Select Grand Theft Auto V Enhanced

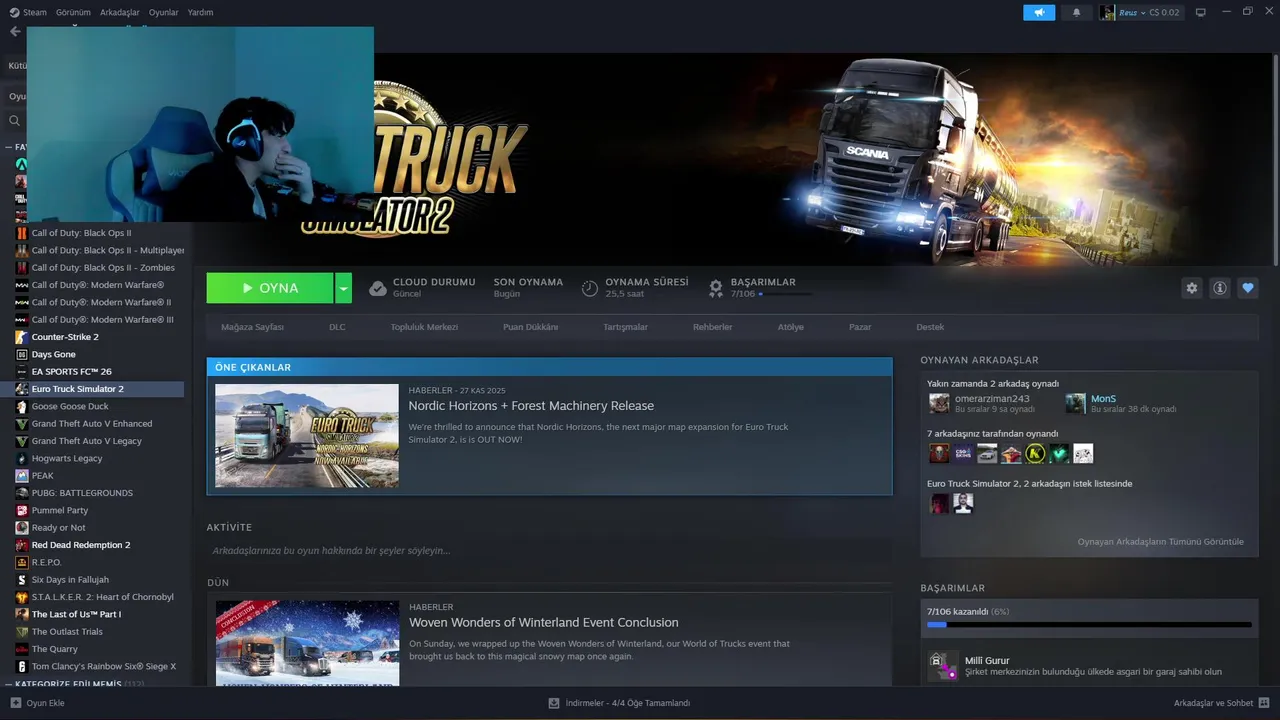[92, 424]
